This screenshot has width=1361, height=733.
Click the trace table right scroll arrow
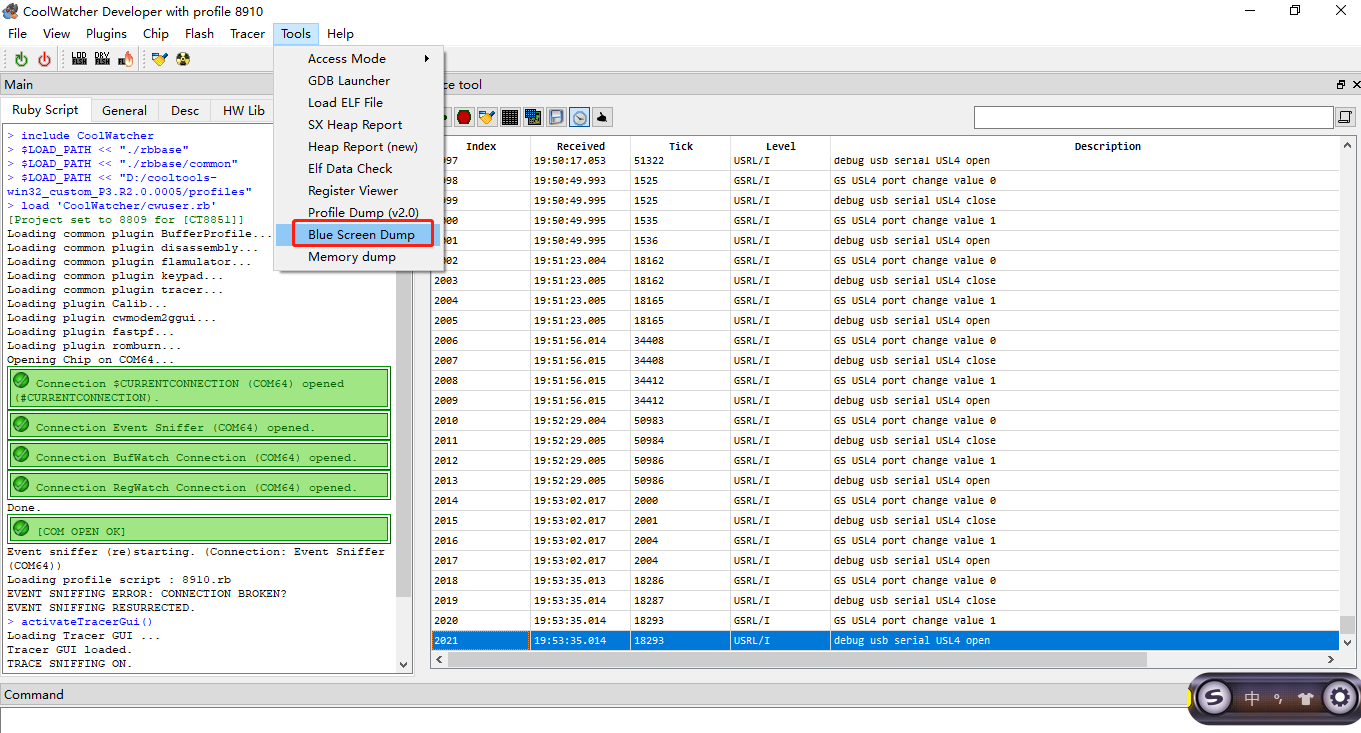coord(1332,659)
